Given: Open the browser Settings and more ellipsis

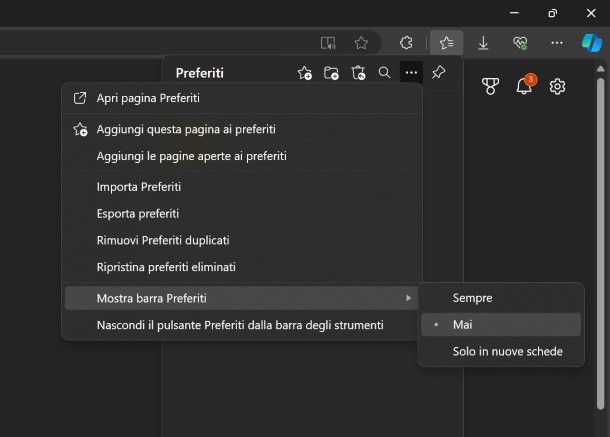Looking at the screenshot, I should point(557,43).
